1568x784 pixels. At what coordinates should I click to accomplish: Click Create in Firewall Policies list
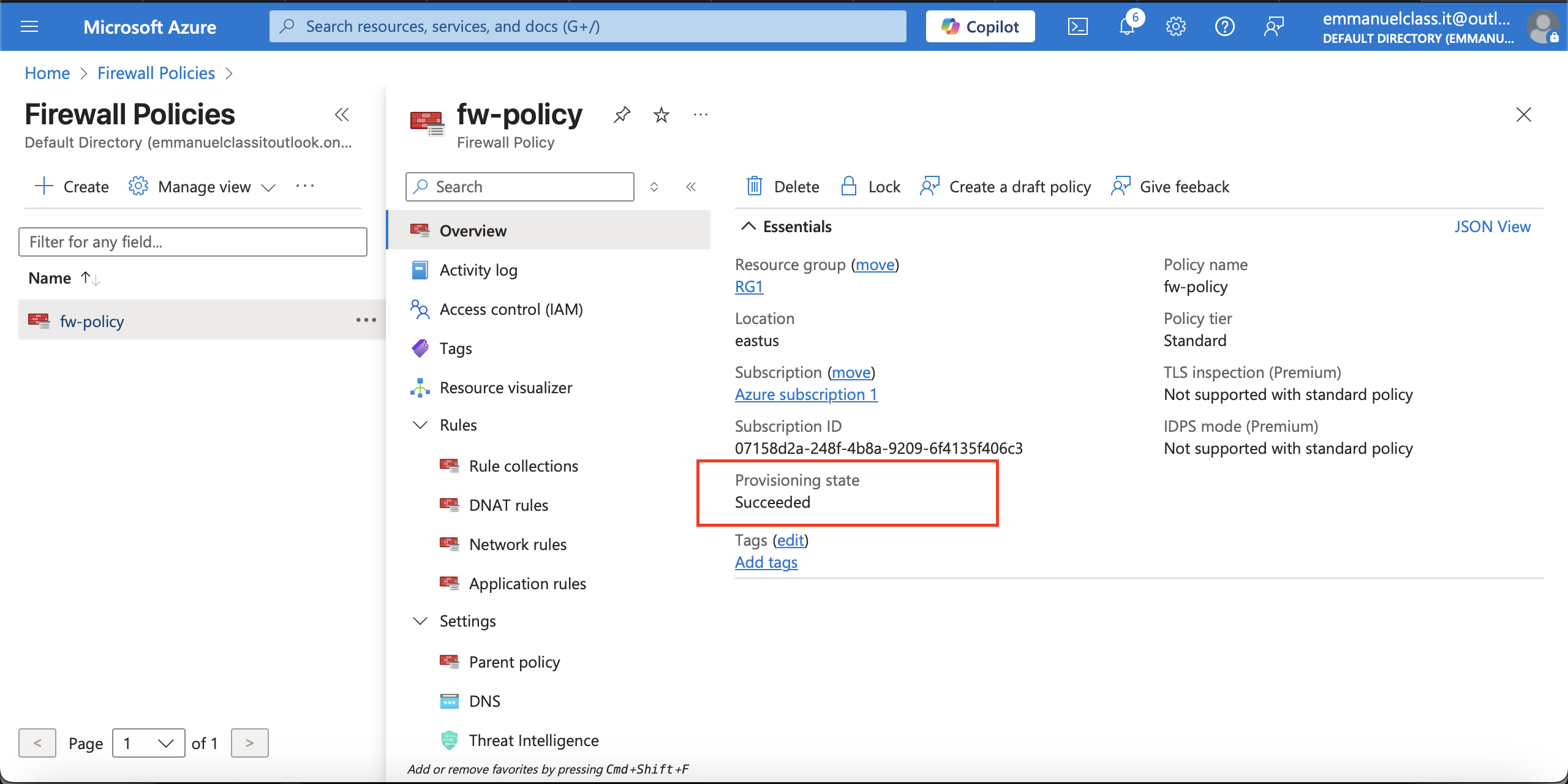click(x=72, y=186)
